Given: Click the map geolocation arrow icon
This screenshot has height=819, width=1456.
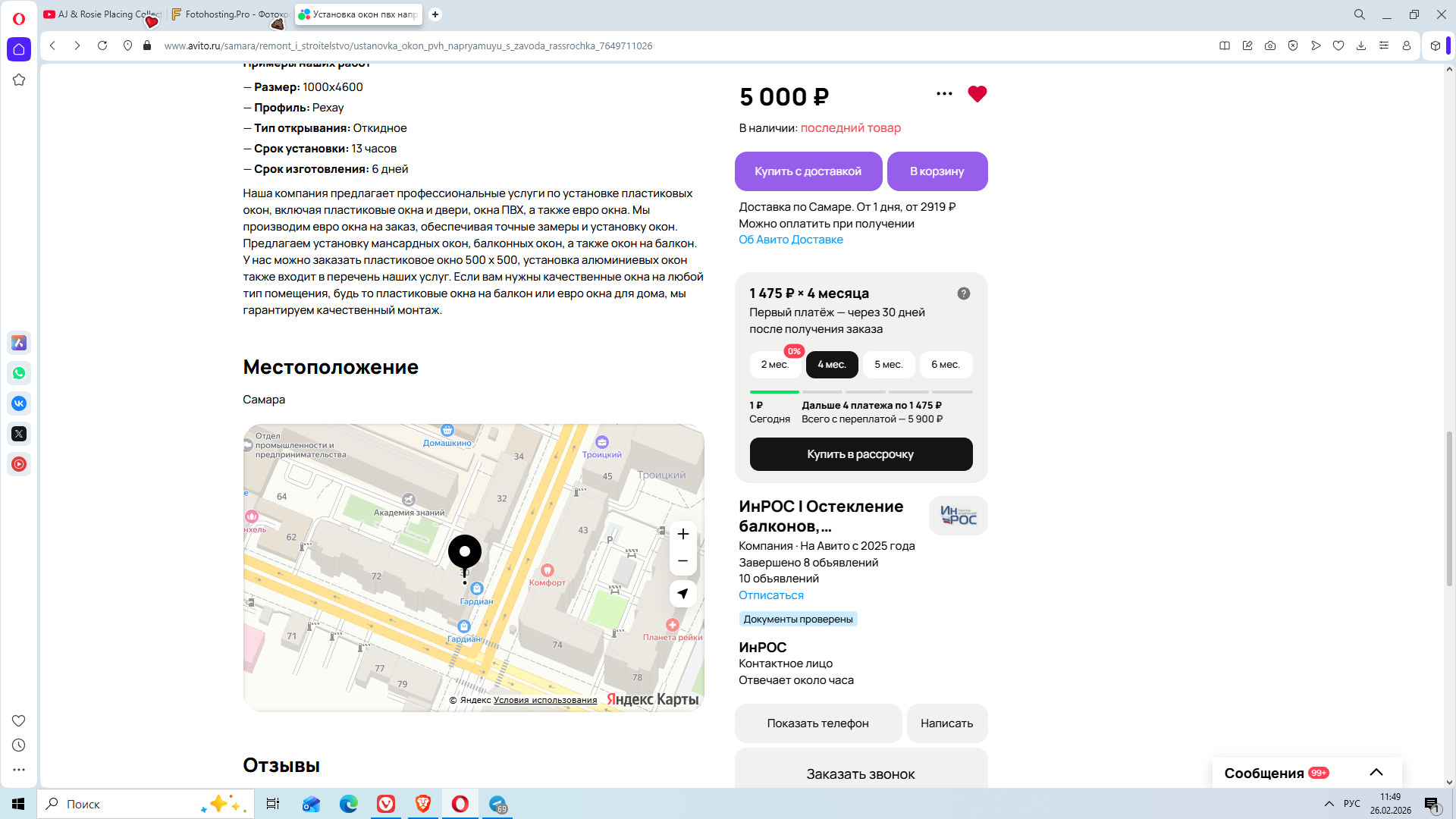Looking at the screenshot, I should click(x=682, y=594).
